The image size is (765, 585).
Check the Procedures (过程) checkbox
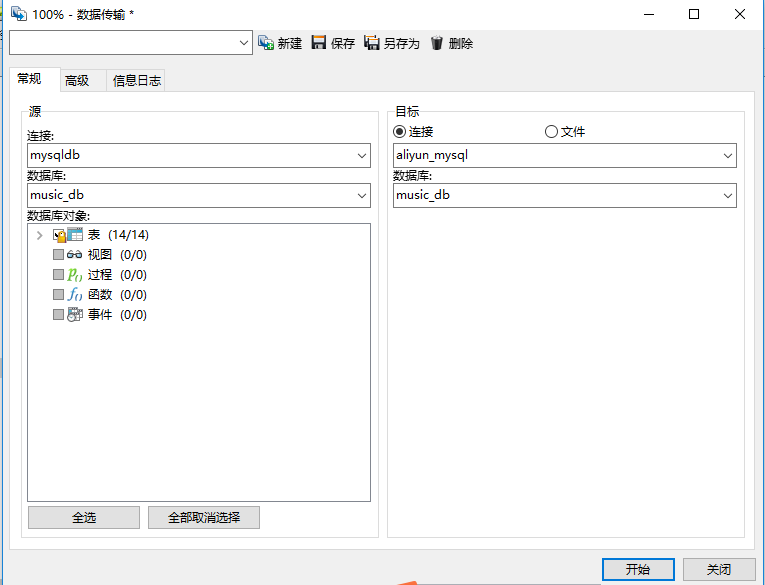coord(58,275)
